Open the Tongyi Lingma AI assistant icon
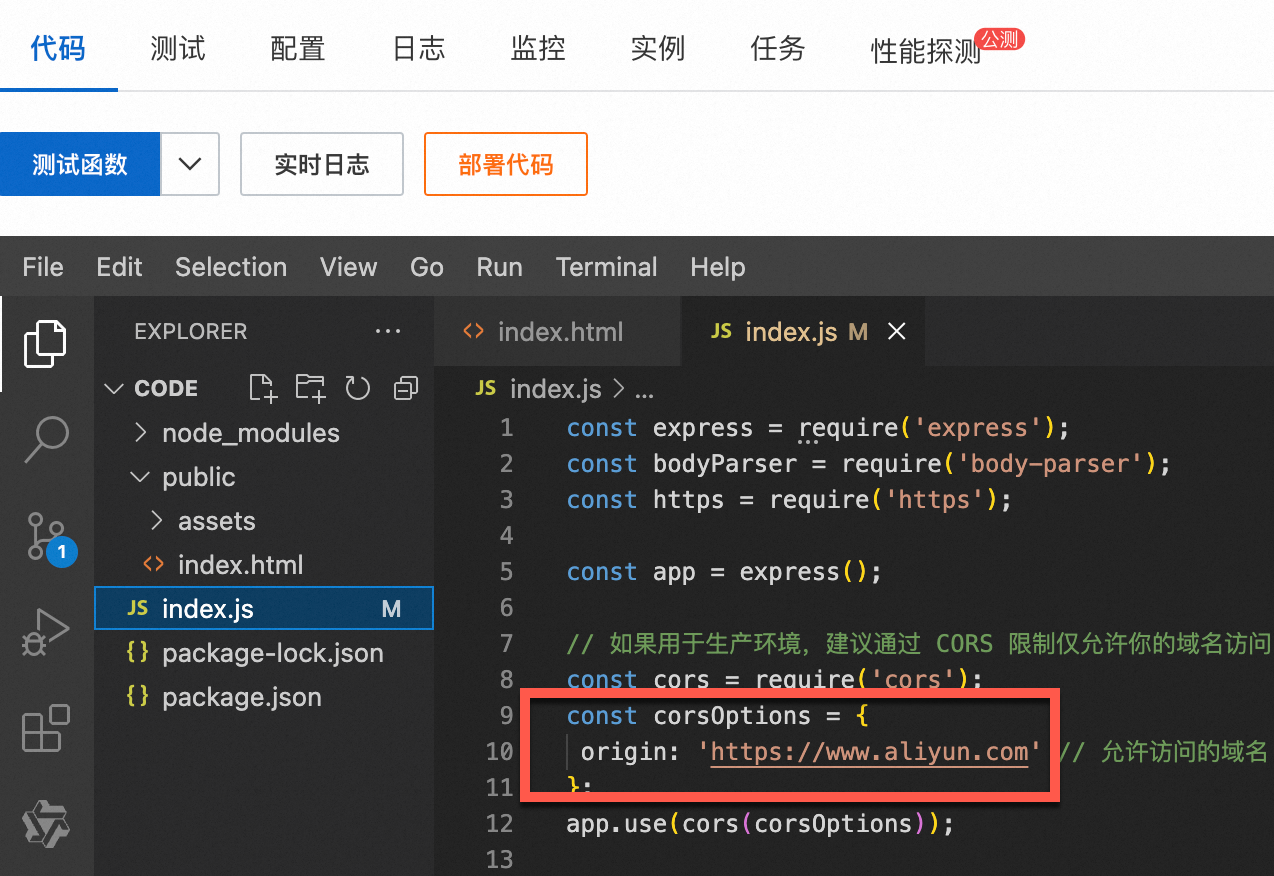Image resolution: width=1274 pixels, height=876 pixels. pyautogui.click(x=46, y=824)
